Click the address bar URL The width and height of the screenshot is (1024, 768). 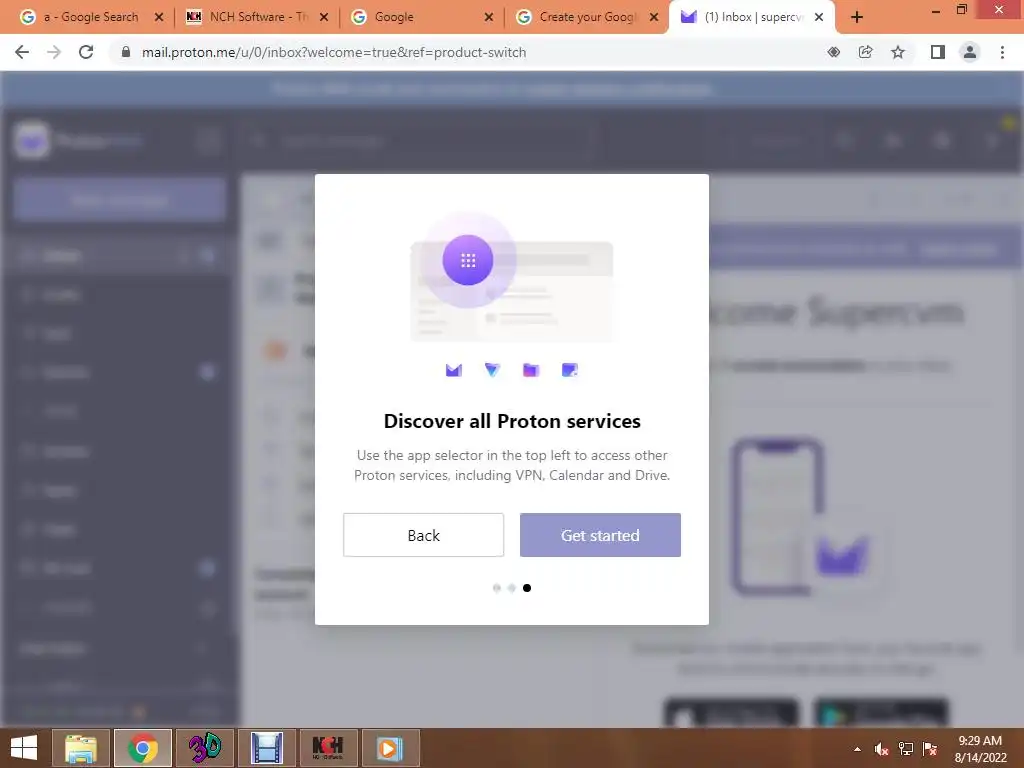[334, 52]
